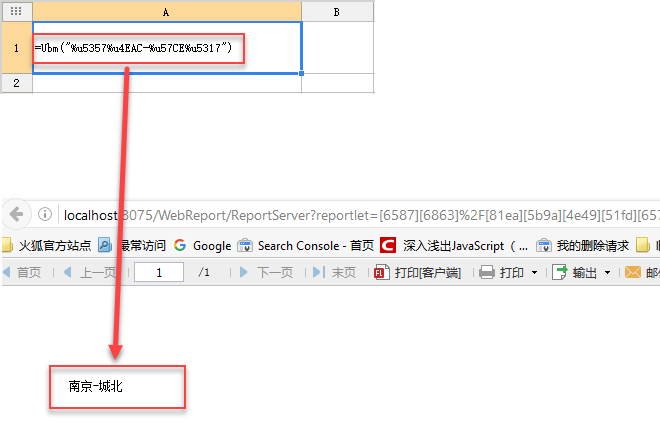
Task: Click the browser back arrow button
Action: [17, 214]
